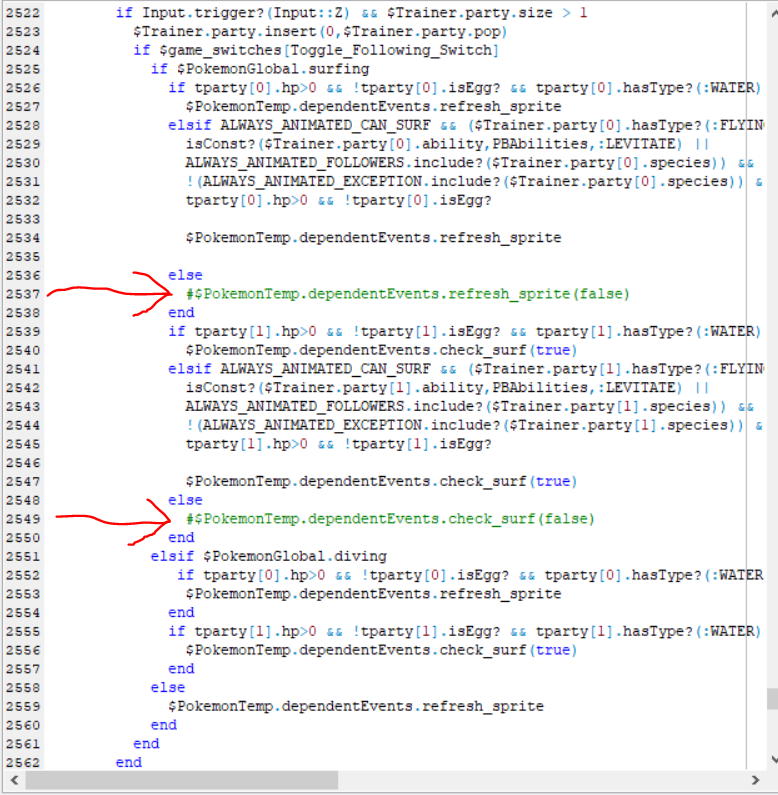The width and height of the screenshot is (778, 795).
Task: Click line number 2549 in gutter
Action: point(23,519)
